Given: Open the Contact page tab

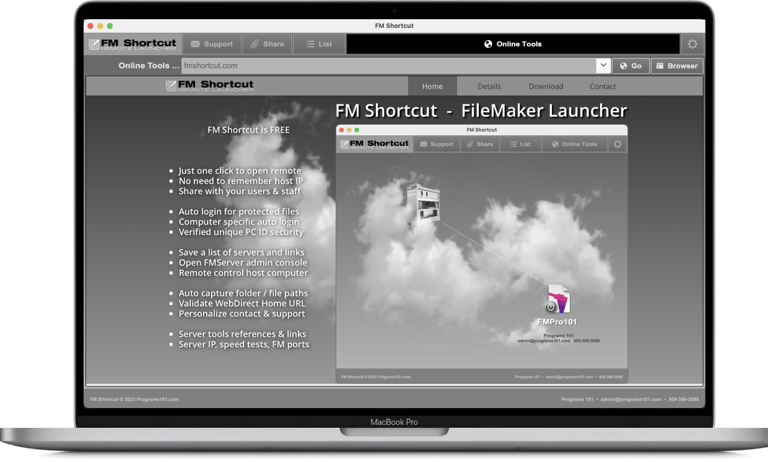Looking at the screenshot, I should (602, 86).
